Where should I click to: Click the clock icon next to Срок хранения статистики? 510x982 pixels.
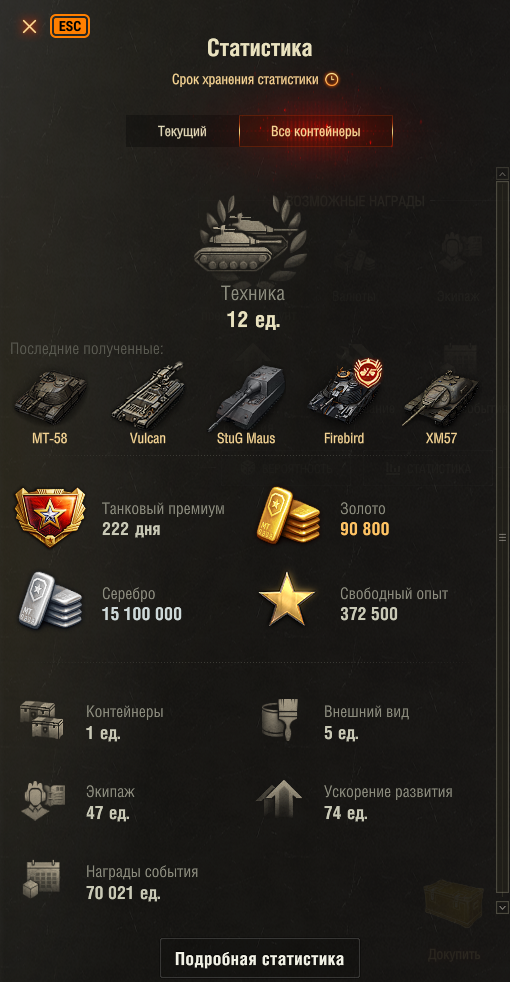[x=331, y=80]
